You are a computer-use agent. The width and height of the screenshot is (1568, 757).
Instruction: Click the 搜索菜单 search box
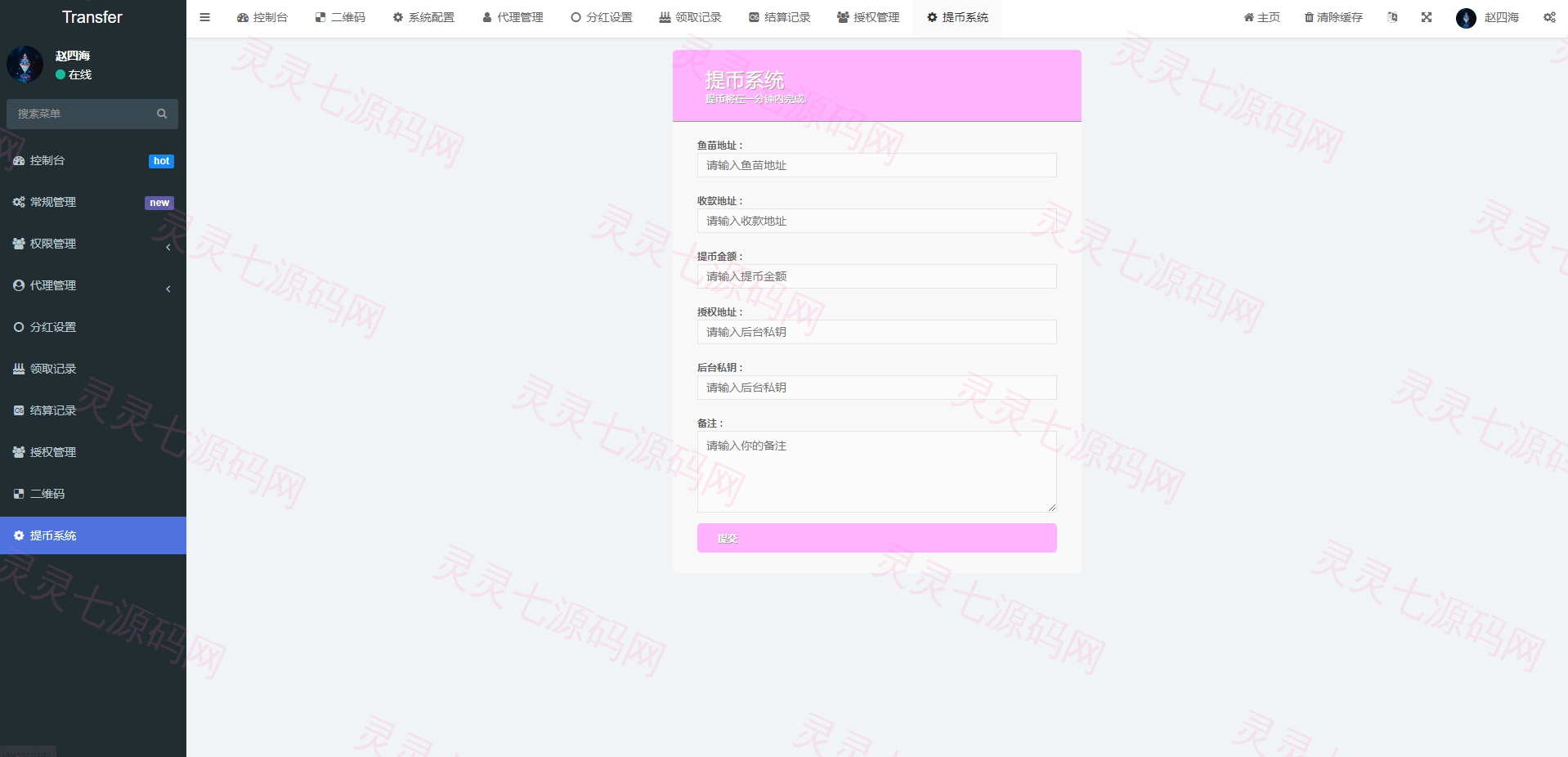point(92,114)
